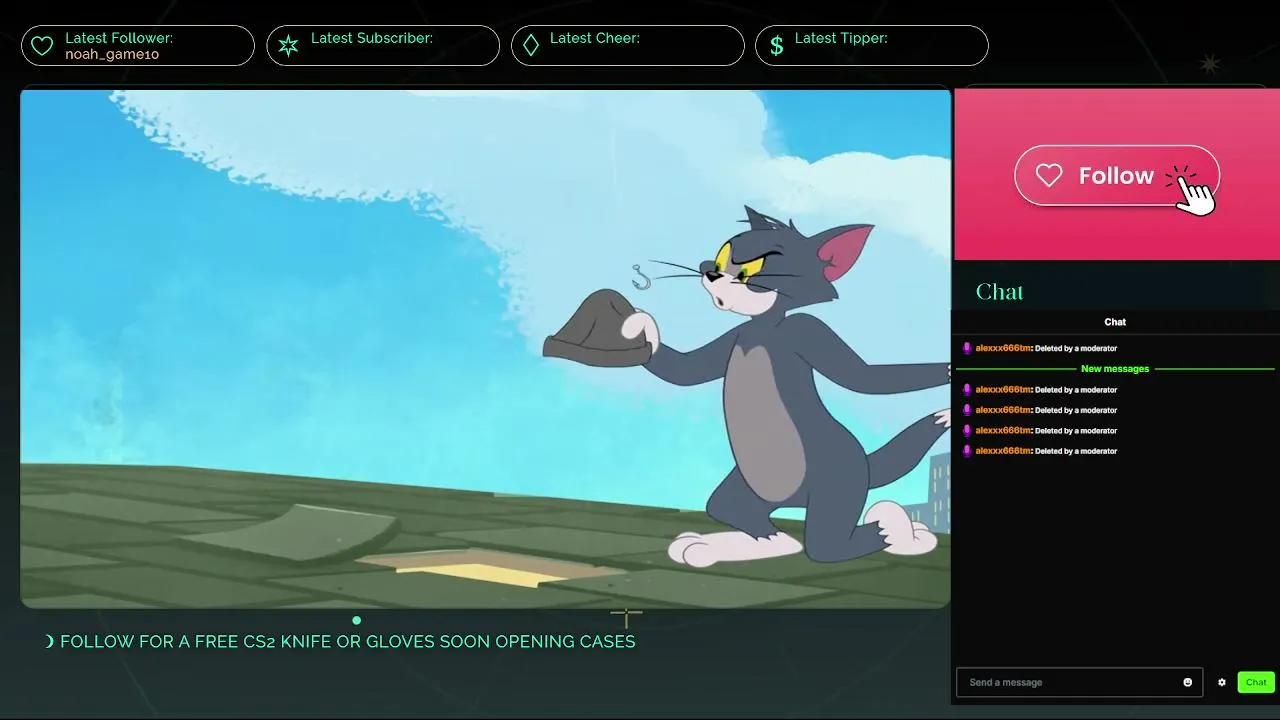Click the heart icon beside Latest Follower
The height and width of the screenshot is (720, 1280).
click(x=42, y=46)
